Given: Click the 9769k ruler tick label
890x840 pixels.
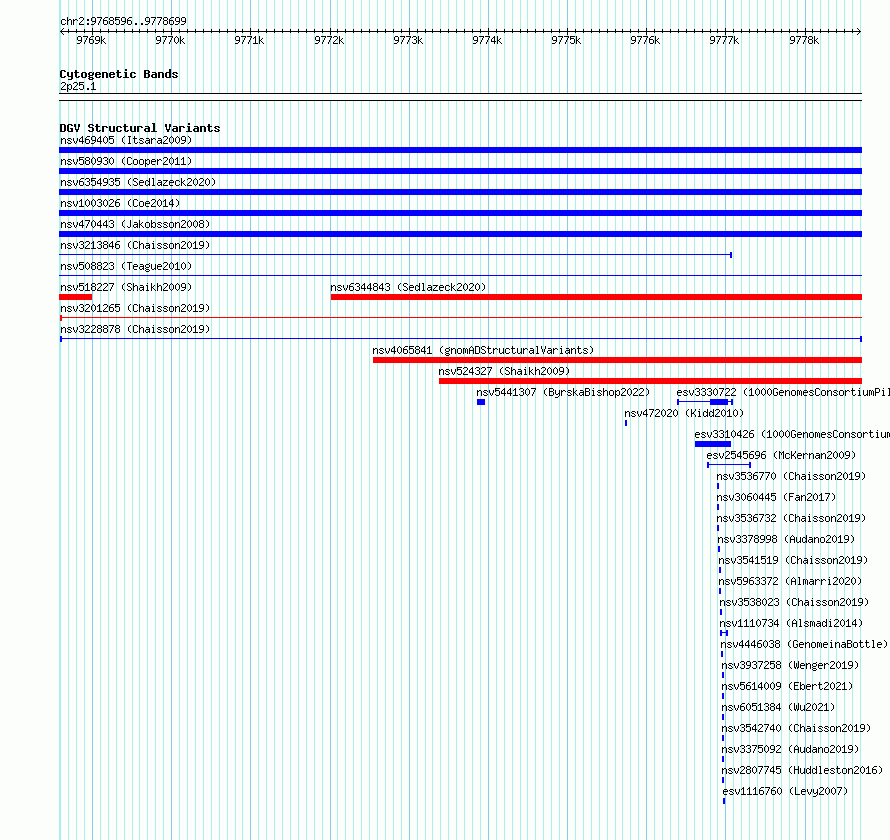Looking at the screenshot, I should (91, 40).
